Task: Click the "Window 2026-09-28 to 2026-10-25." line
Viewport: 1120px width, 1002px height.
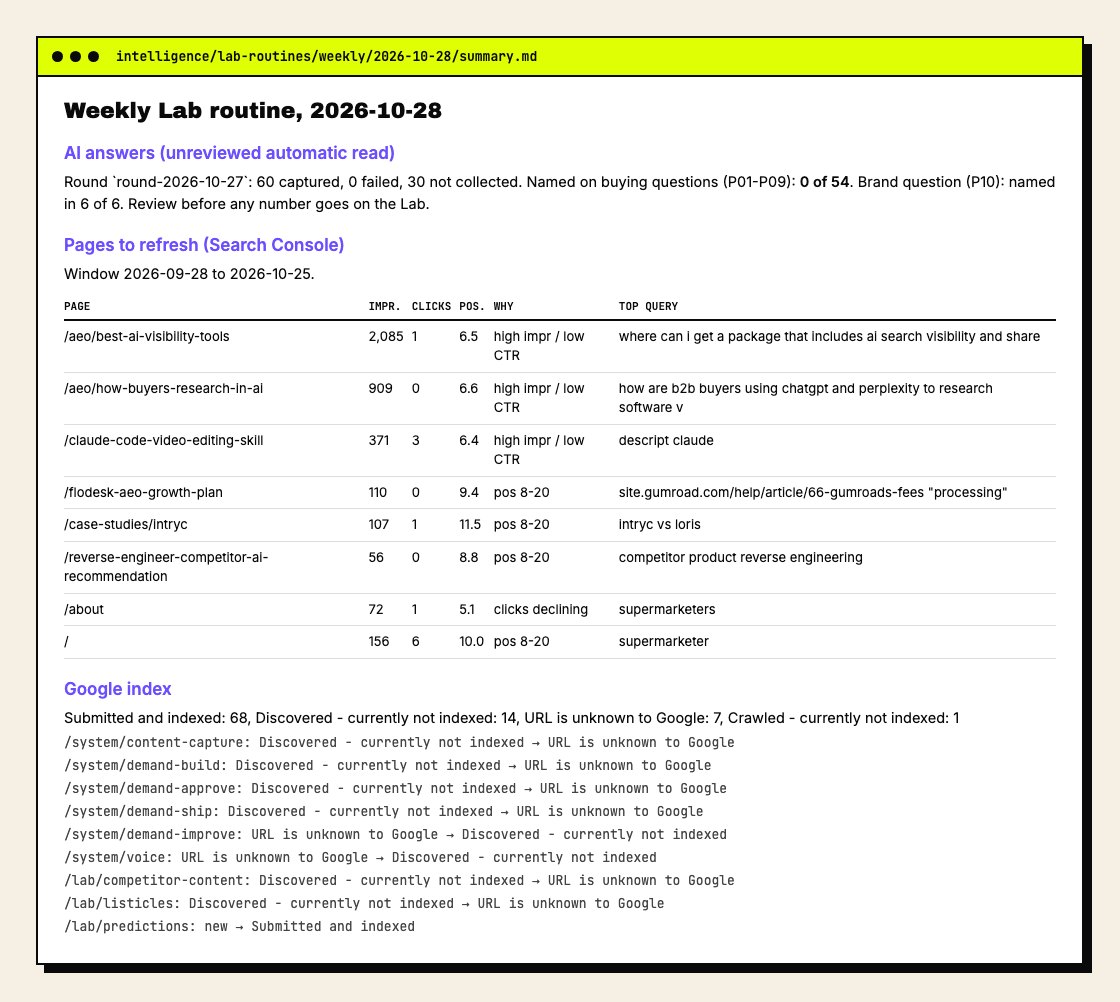Action: [189, 274]
